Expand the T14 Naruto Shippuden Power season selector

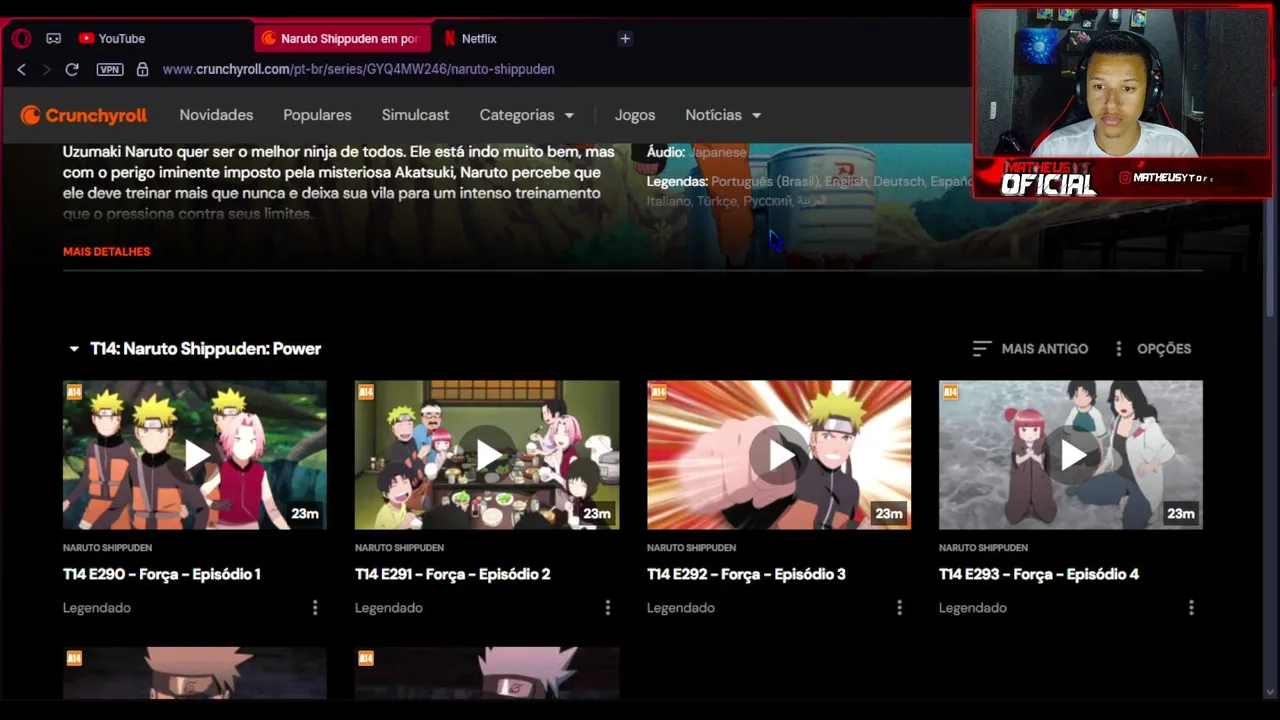click(x=195, y=349)
